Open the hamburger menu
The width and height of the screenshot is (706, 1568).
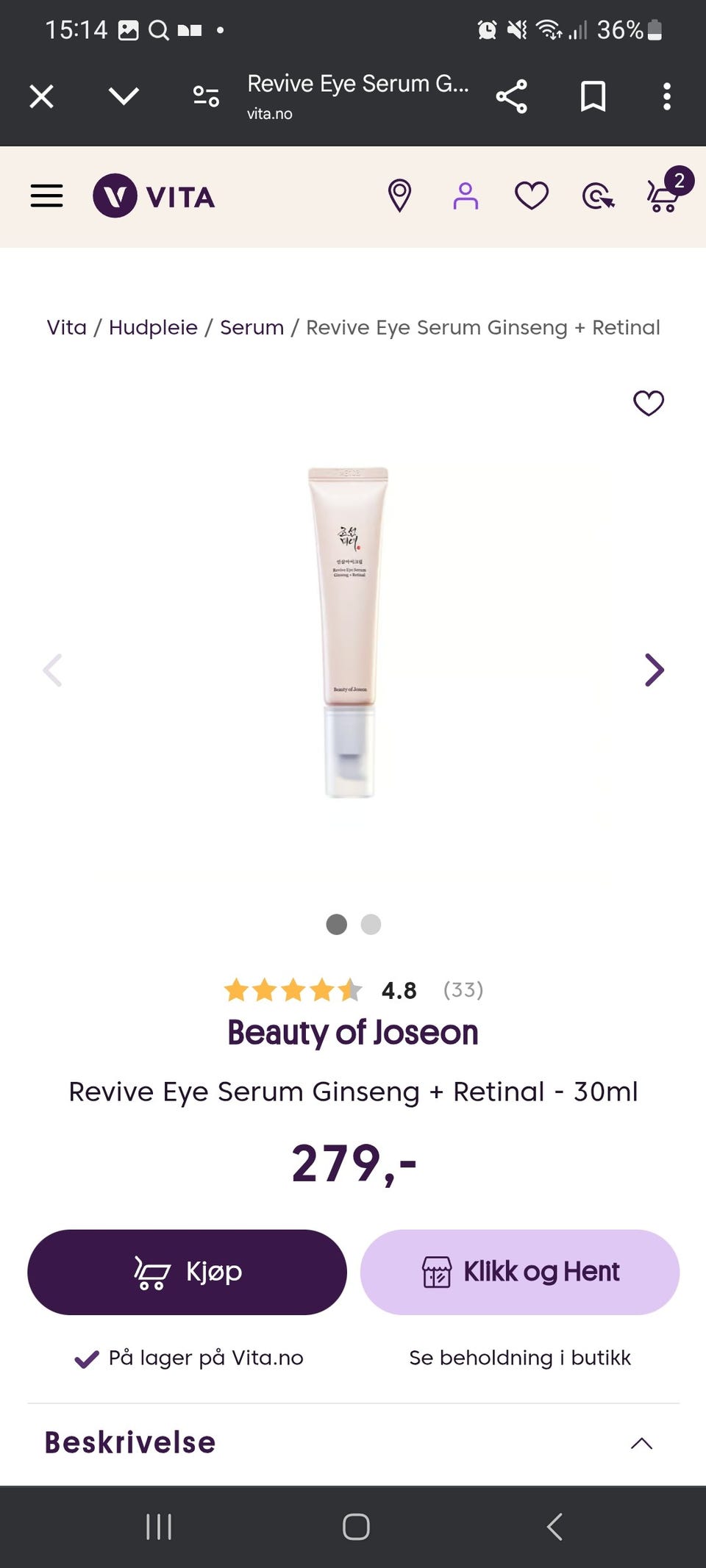[46, 196]
